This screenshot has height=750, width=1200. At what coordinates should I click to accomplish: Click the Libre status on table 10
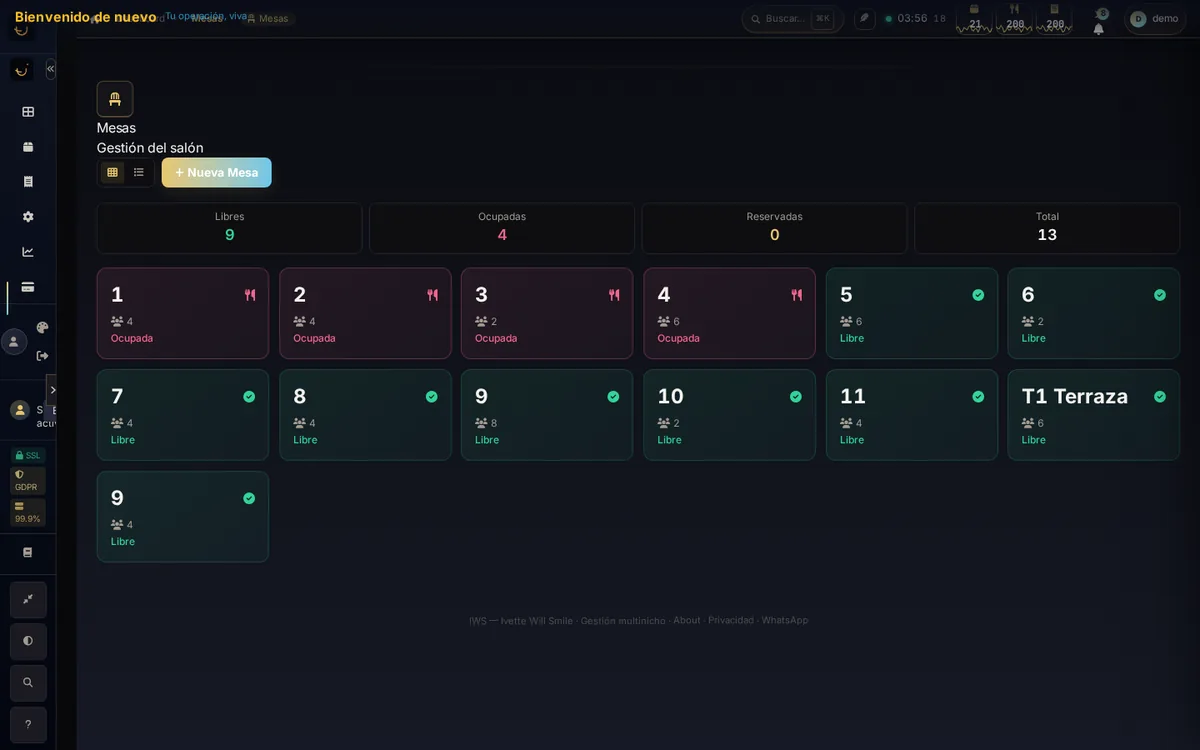coord(669,440)
